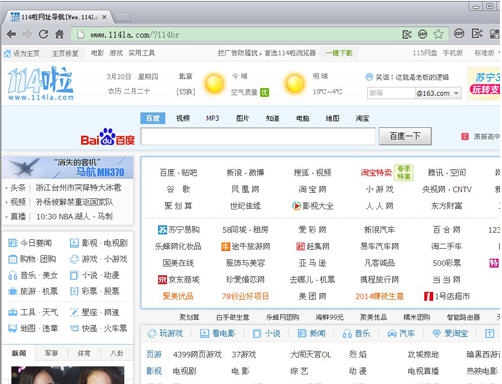Click [切换] to switch weather city
The height and width of the screenshot is (384, 502).
[186, 91]
